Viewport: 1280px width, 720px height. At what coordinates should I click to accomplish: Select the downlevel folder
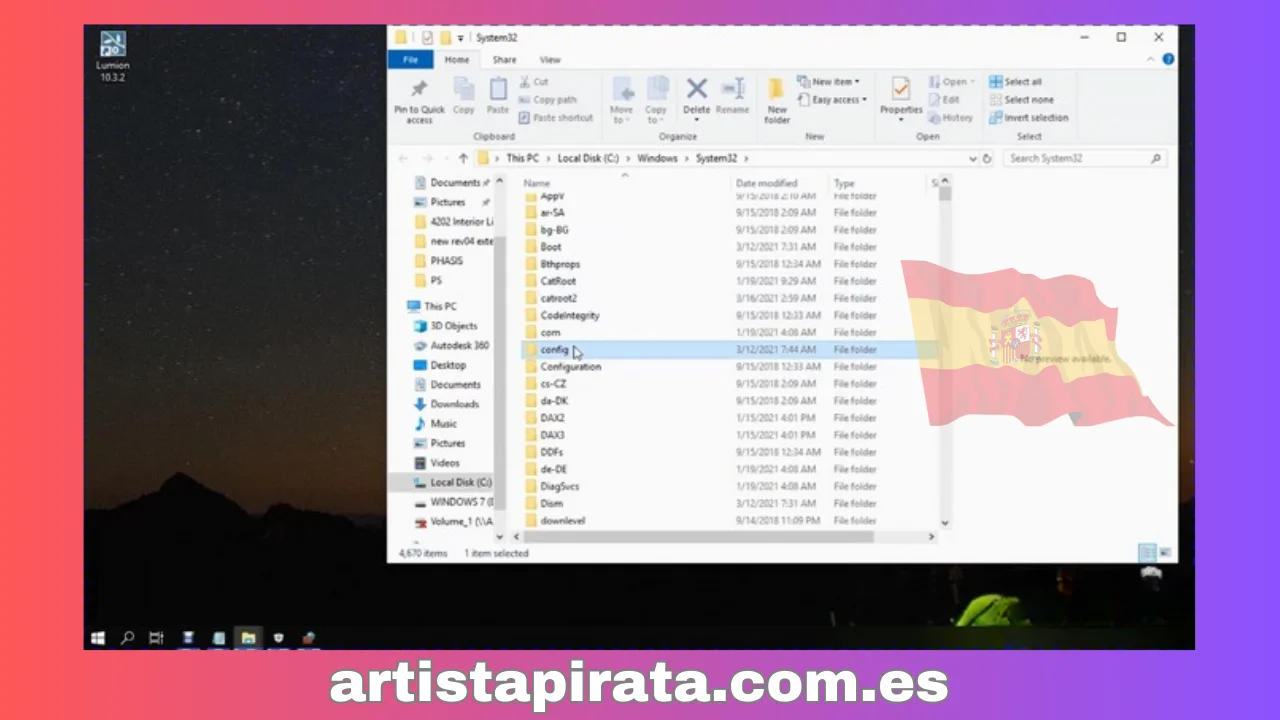coord(562,521)
